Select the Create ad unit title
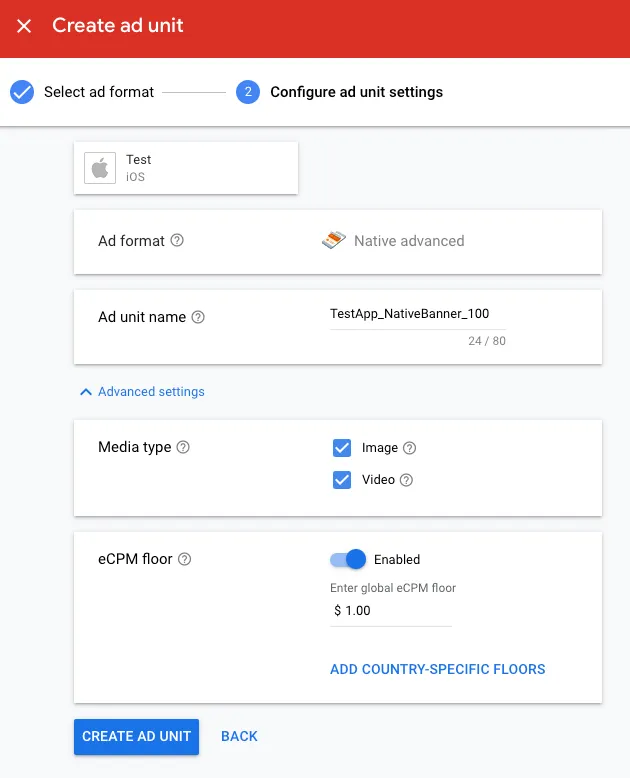This screenshot has height=778, width=630. (118, 25)
